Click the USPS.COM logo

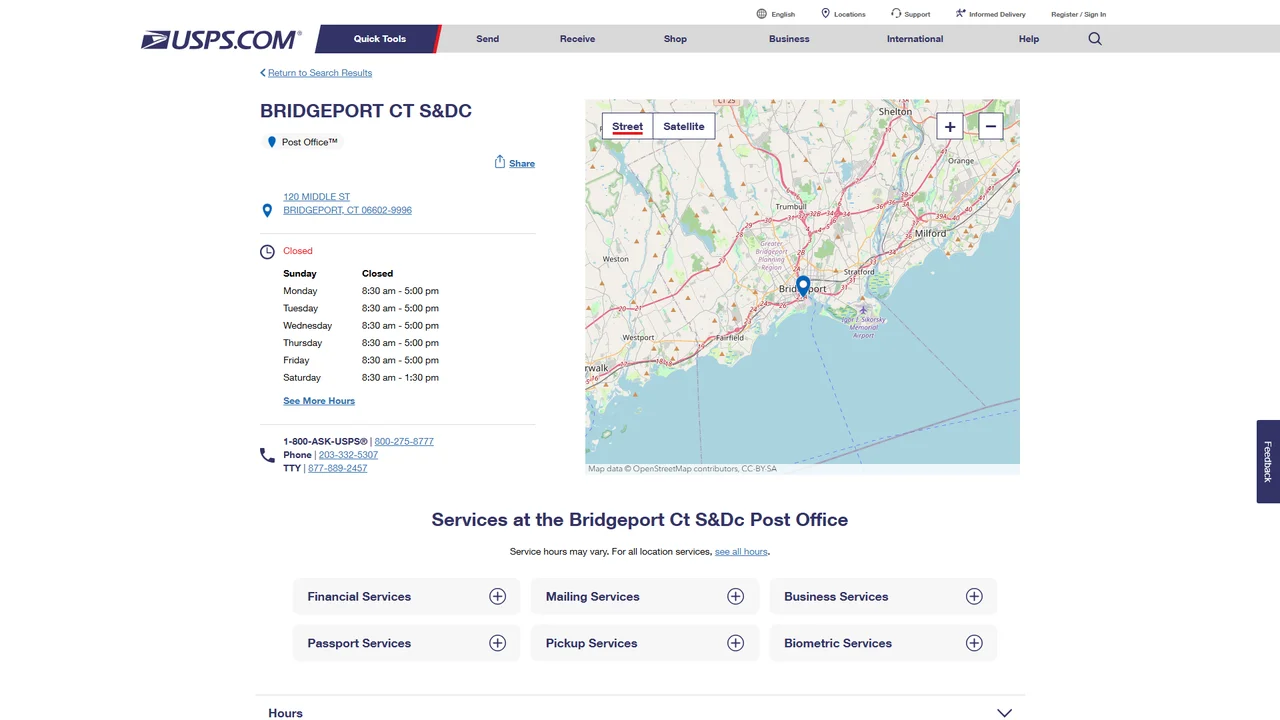pos(221,40)
